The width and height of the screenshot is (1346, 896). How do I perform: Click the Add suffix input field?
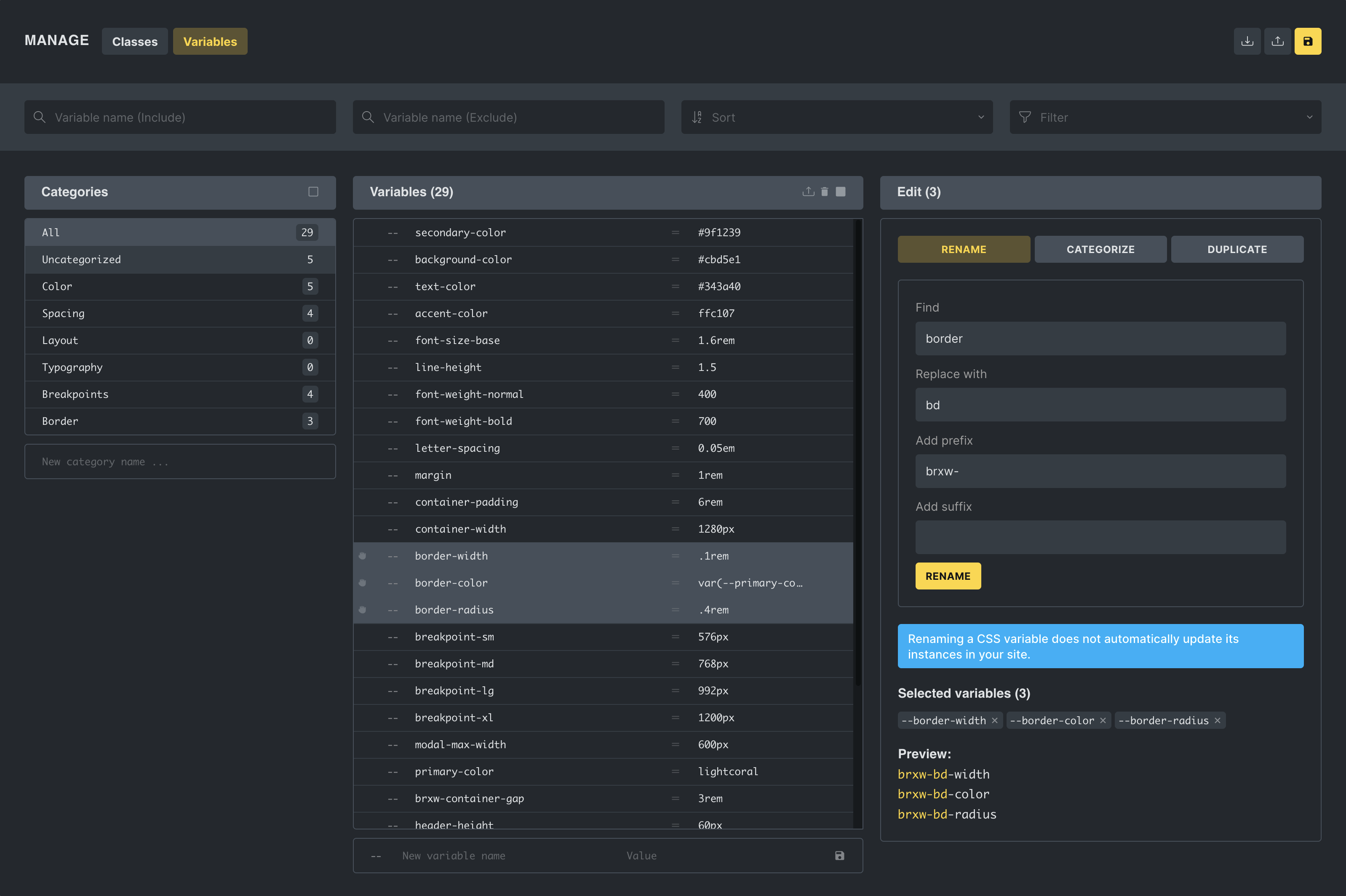(1100, 537)
